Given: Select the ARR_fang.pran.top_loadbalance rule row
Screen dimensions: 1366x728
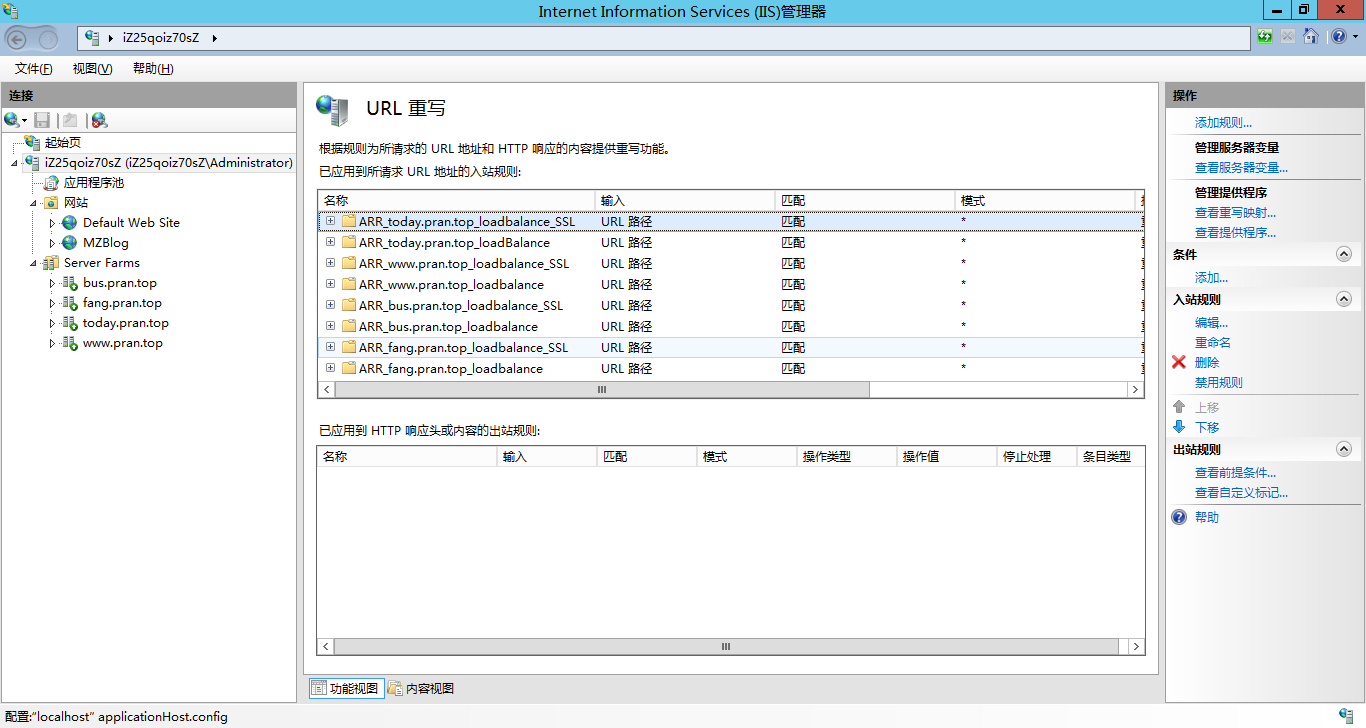Looking at the screenshot, I should (x=450, y=369).
